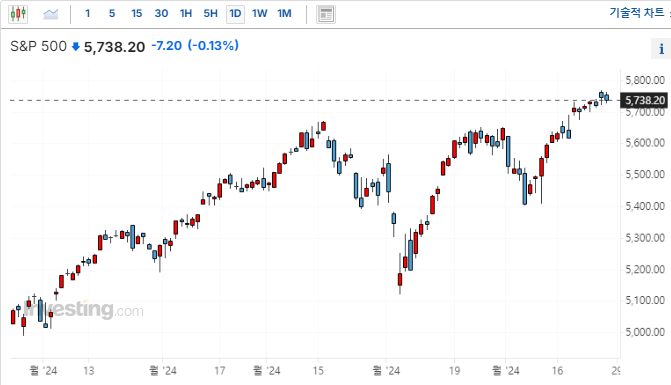Click the date label 16 on time axis

(x=557, y=370)
